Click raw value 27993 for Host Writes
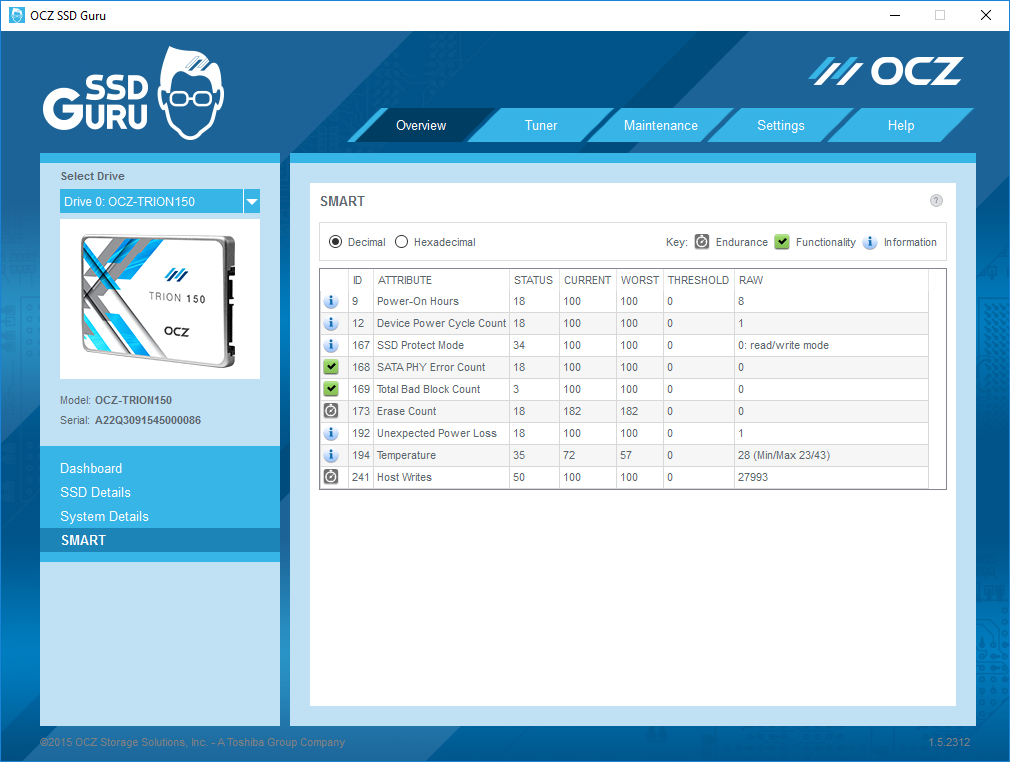This screenshot has width=1010, height=762. click(x=753, y=477)
